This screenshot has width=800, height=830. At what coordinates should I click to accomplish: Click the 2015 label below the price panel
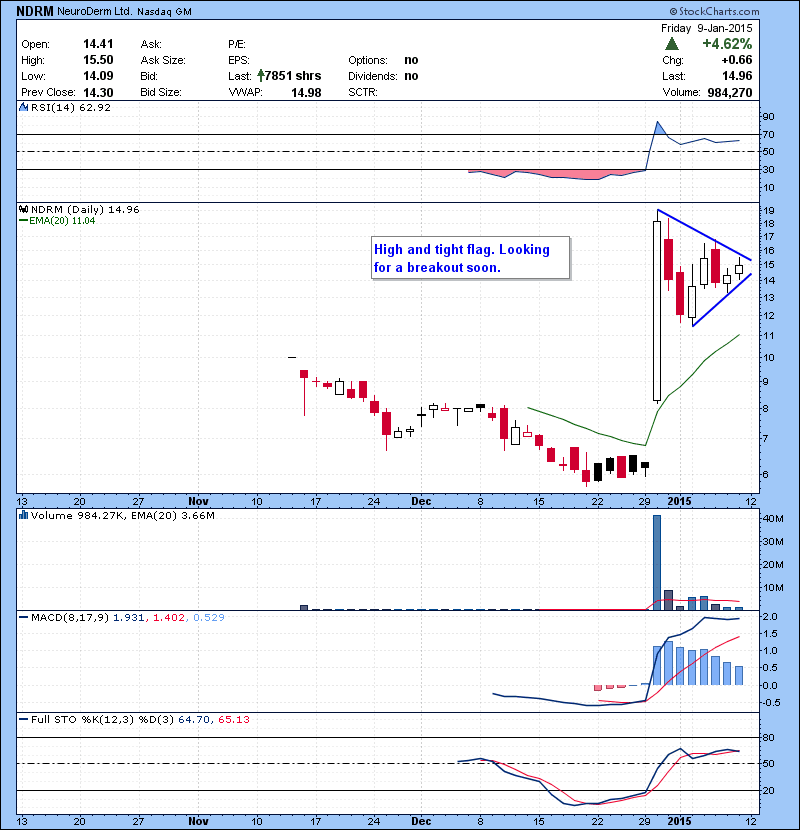click(679, 501)
